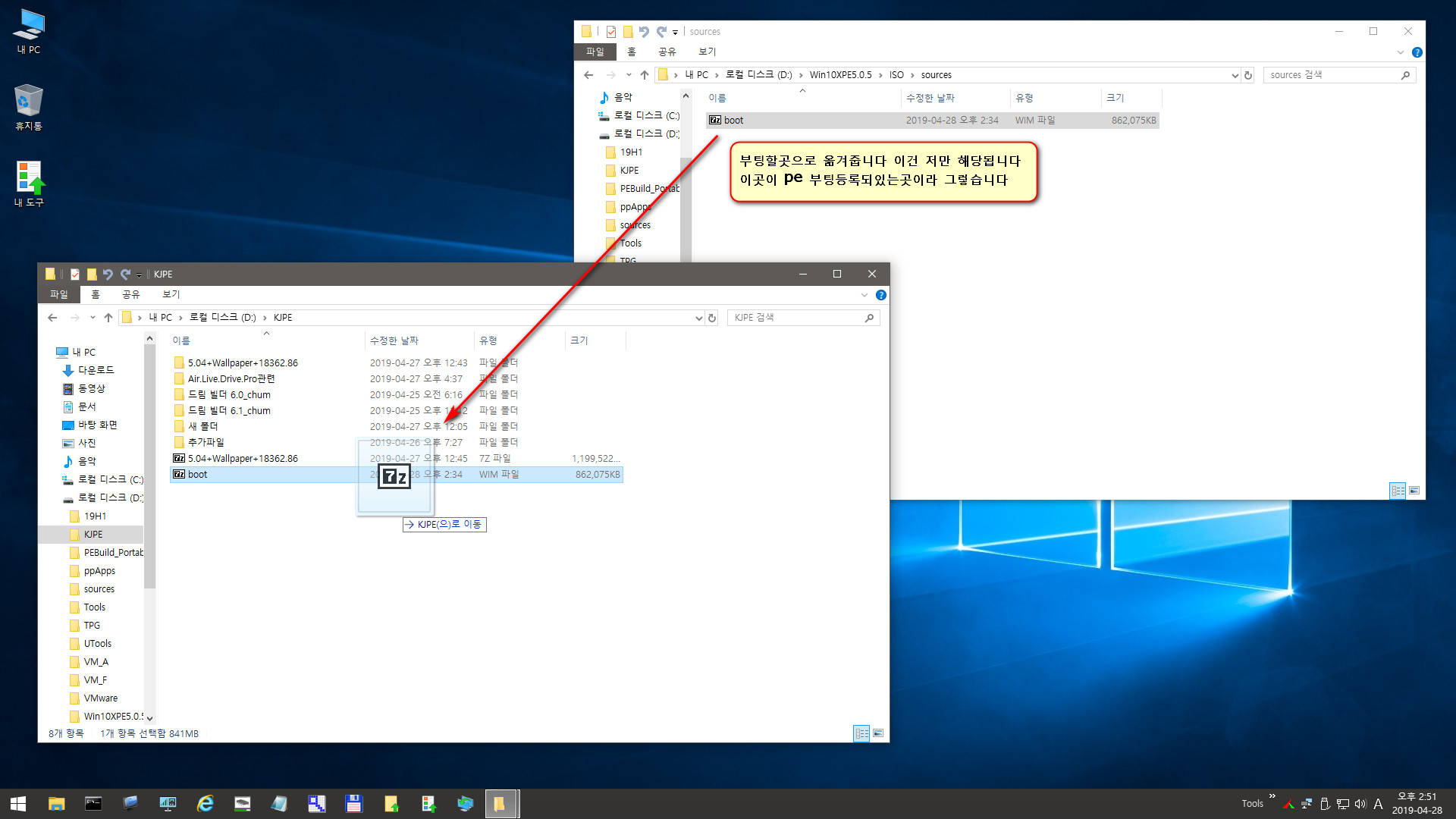Refresh the sources window address bar

click(x=1247, y=75)
